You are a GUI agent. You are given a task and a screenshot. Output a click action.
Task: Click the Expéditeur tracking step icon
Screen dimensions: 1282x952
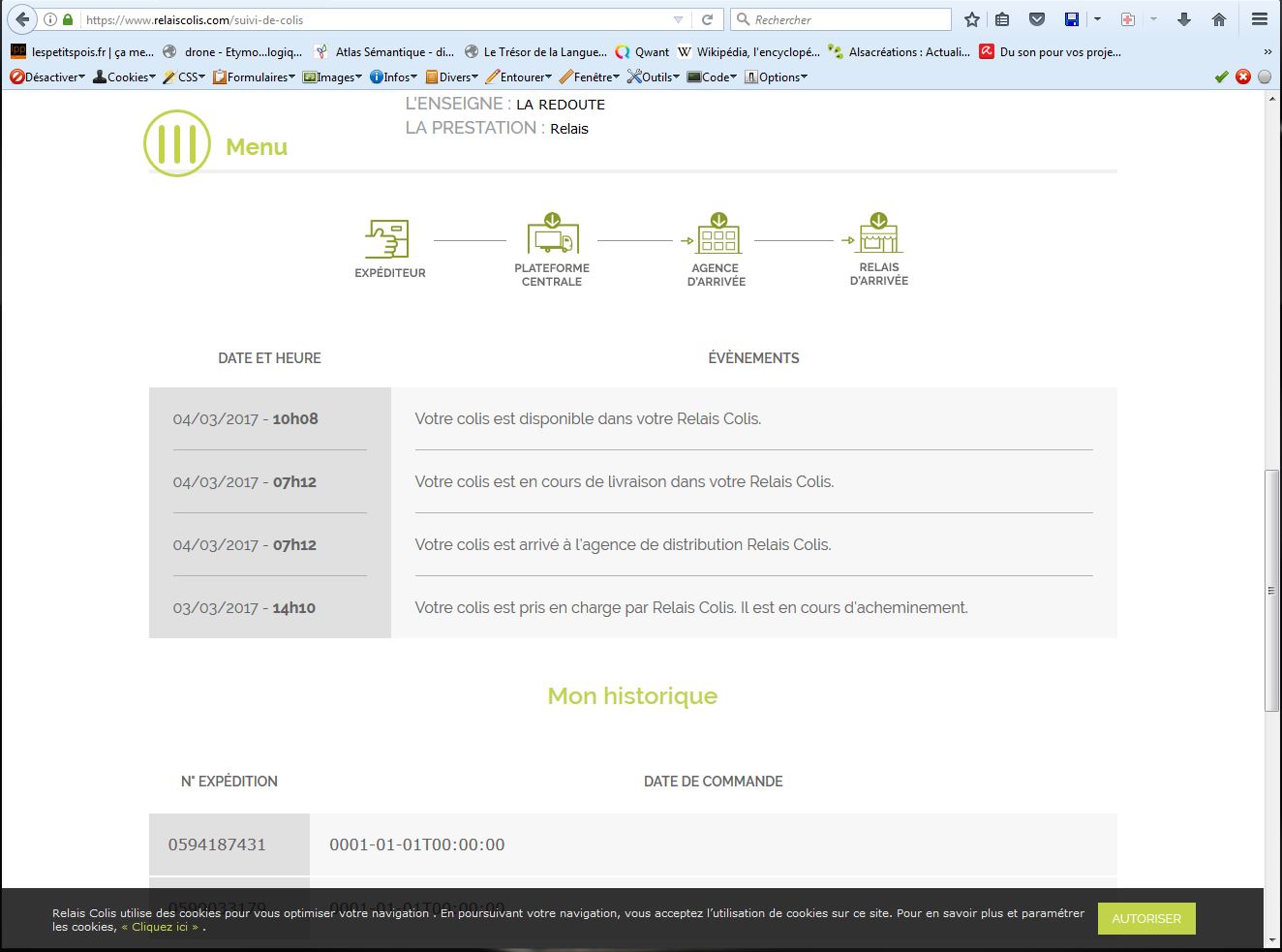pyautogui.click(x=388, y=239)
